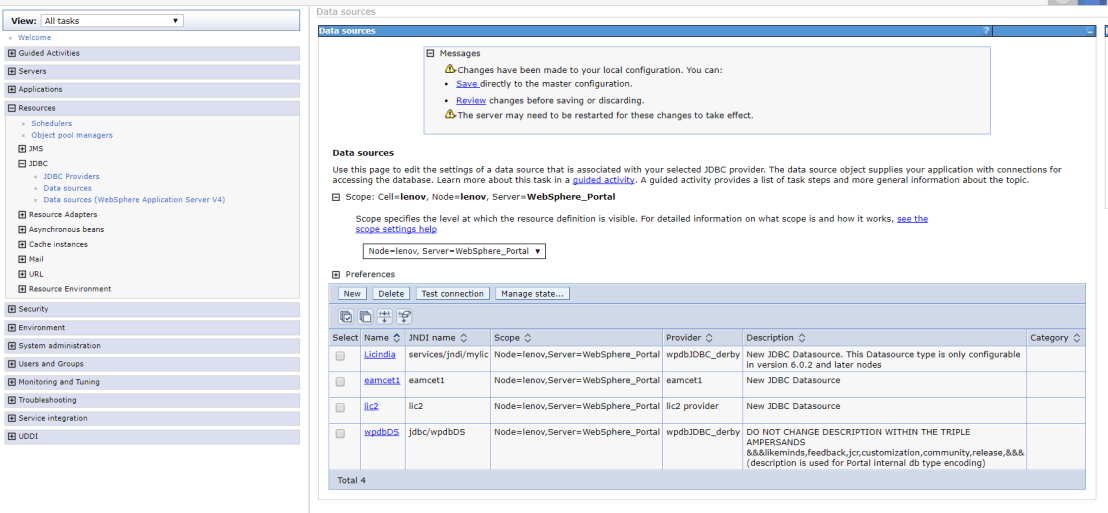Click the Clear Filter Value icon
1108x513 pixels.
pos(404,317)
